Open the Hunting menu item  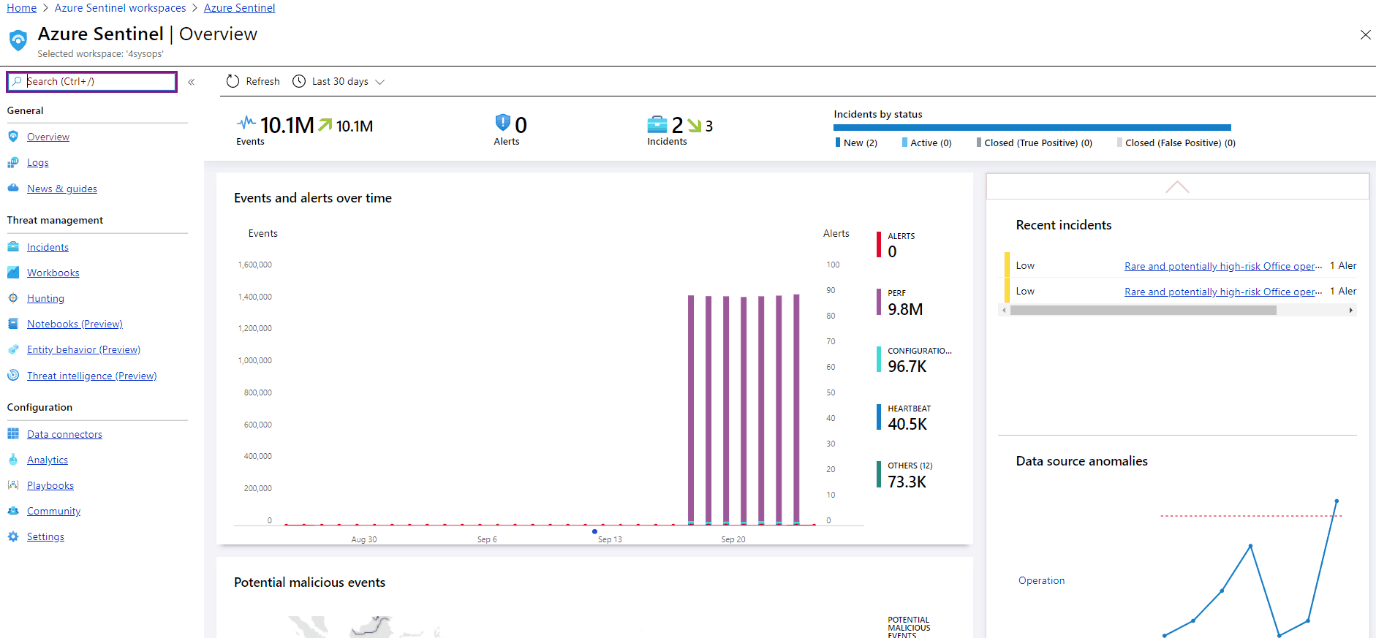(x=46, y=299)
